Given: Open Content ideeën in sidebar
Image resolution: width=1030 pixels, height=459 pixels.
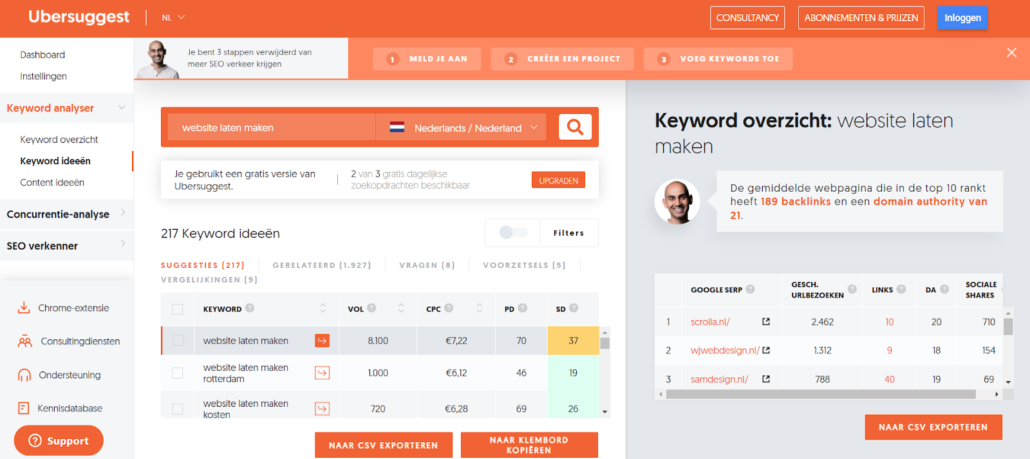Looking at the screenshot, I should pyautogui.click(x=52, y=182).
